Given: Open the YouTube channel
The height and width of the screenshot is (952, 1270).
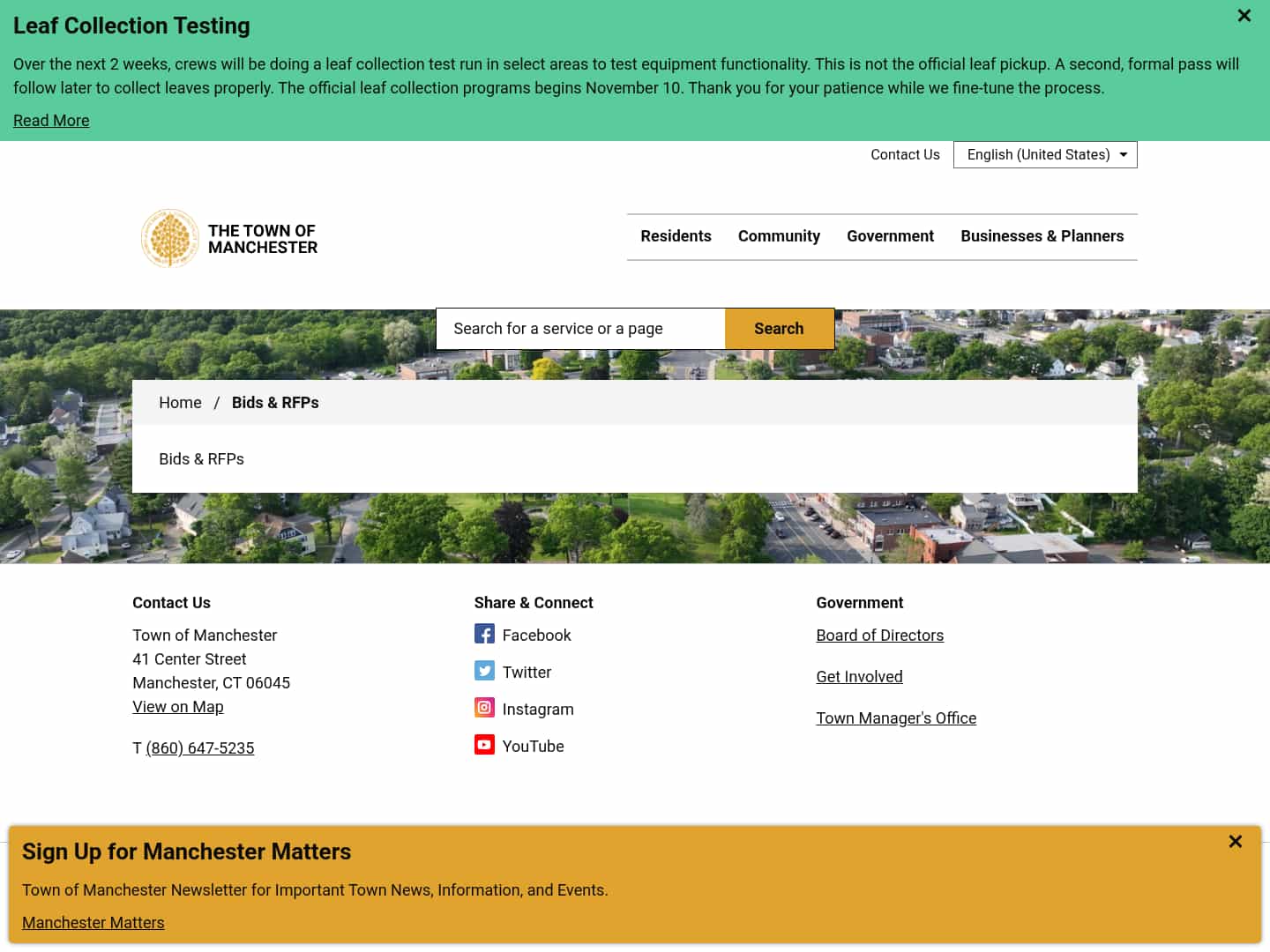Looking at the screenshot, I should 533,746.
